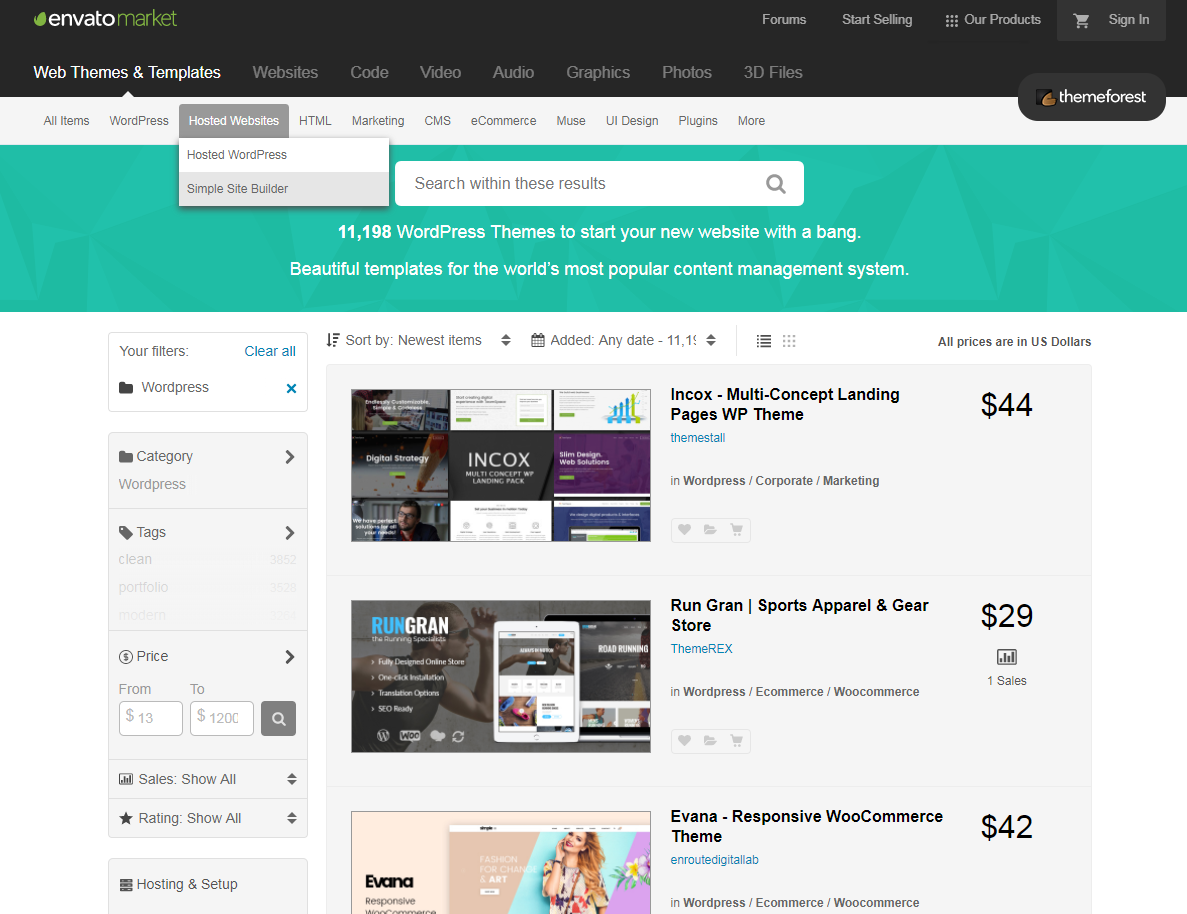Open the More submenu in category bar

click(x=751, y=121)
